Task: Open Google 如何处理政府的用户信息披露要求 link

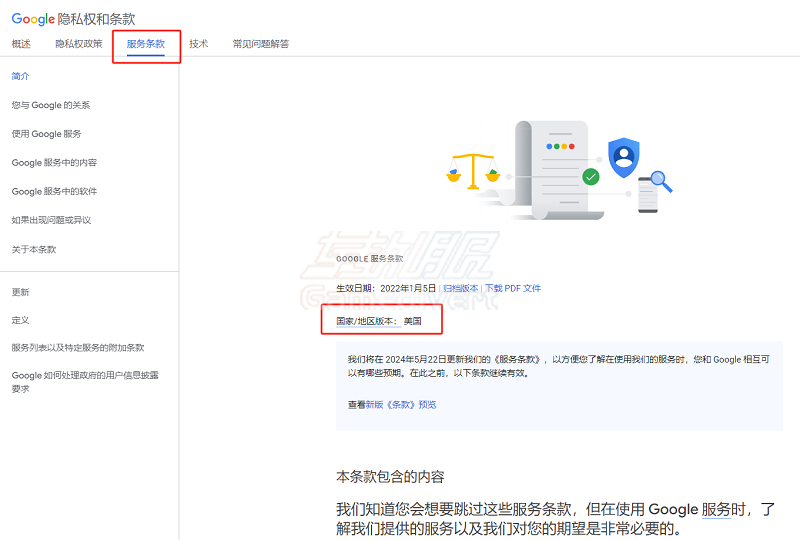Action: point(85,382)
